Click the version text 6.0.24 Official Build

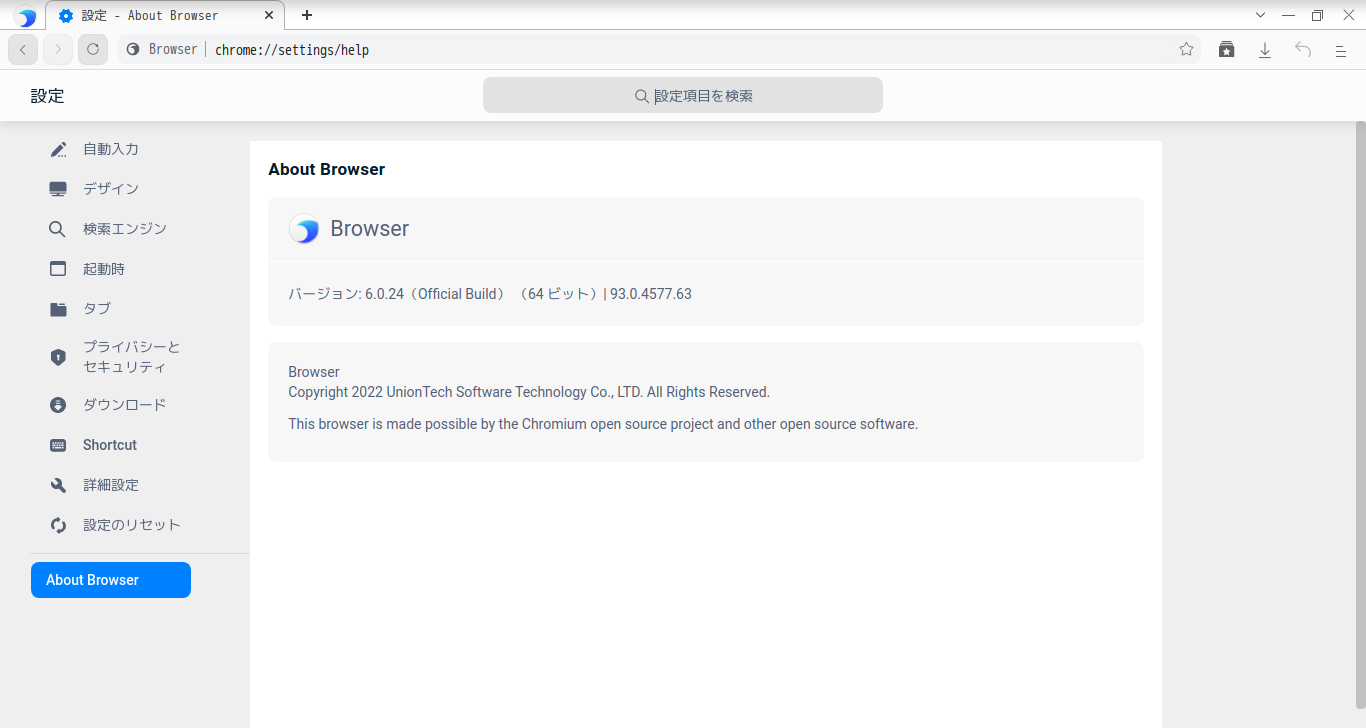tap(490, 294)
